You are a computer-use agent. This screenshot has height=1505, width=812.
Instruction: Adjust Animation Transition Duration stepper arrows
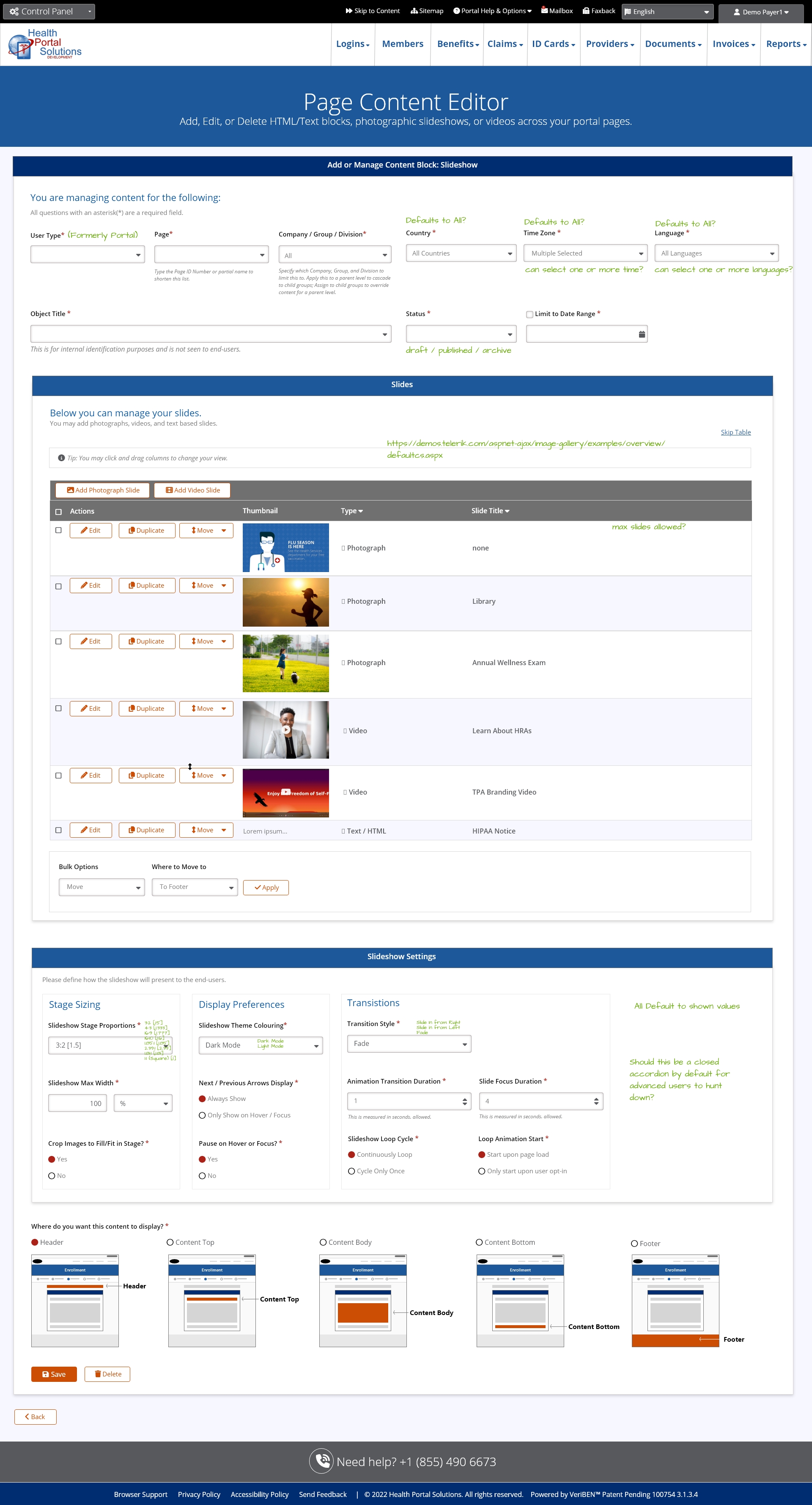(464, 1101)
